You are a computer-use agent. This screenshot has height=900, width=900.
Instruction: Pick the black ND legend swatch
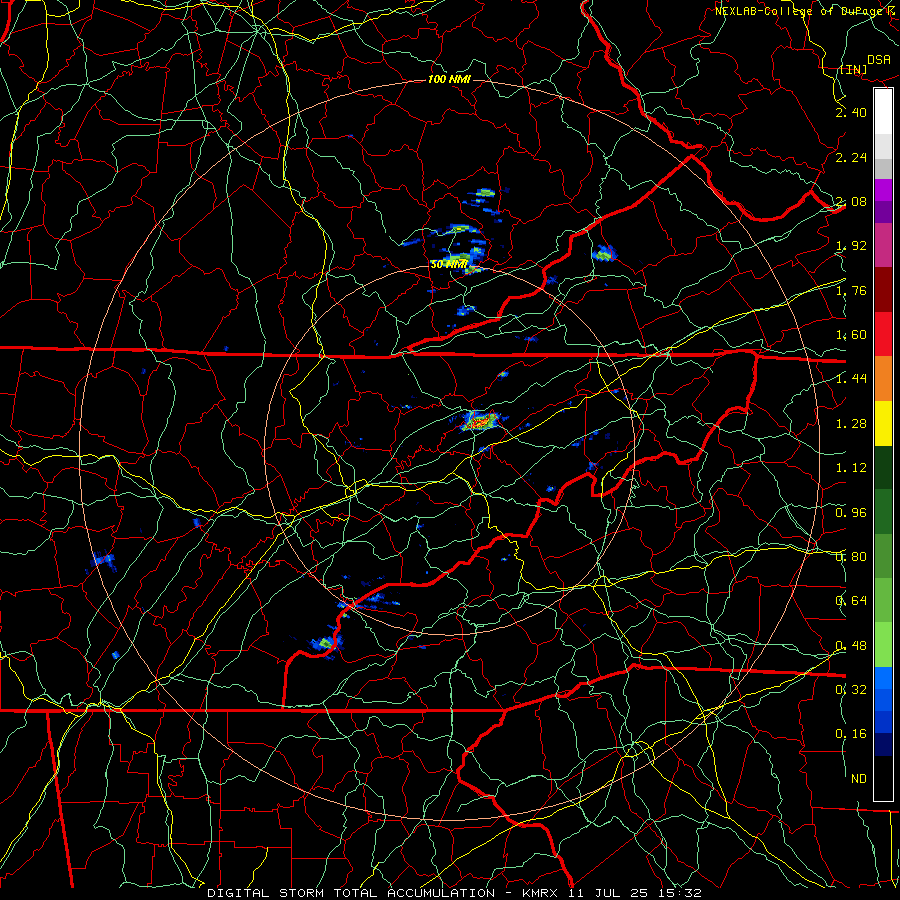[x=883, y=778]
